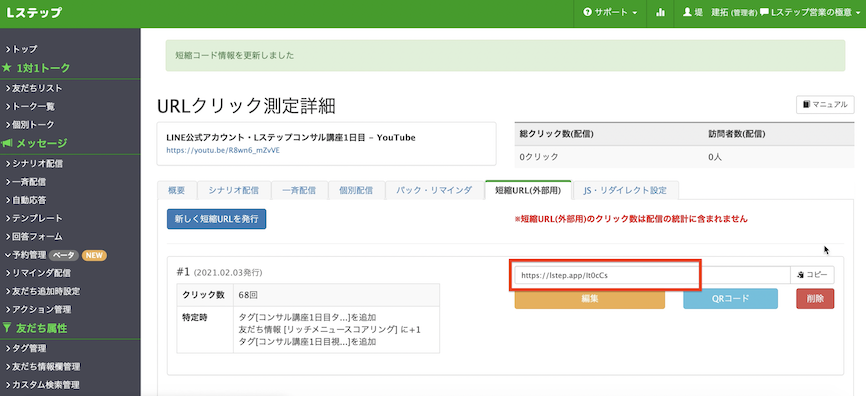
Task: Click the support question mark icon
Action: tap(587, 12)
